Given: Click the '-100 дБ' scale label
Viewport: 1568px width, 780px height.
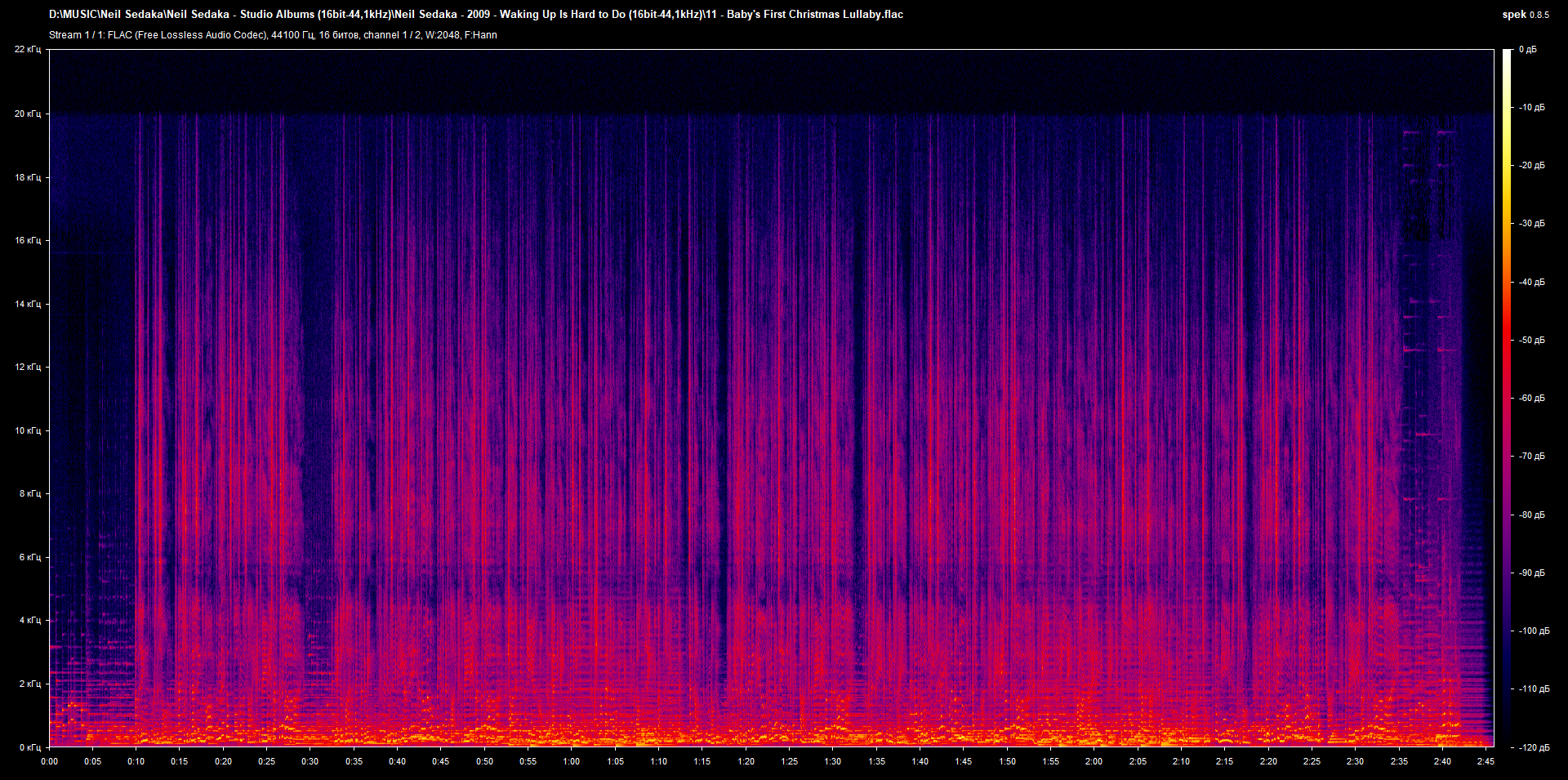Looking at the screenshot, I should point(1534,631).
